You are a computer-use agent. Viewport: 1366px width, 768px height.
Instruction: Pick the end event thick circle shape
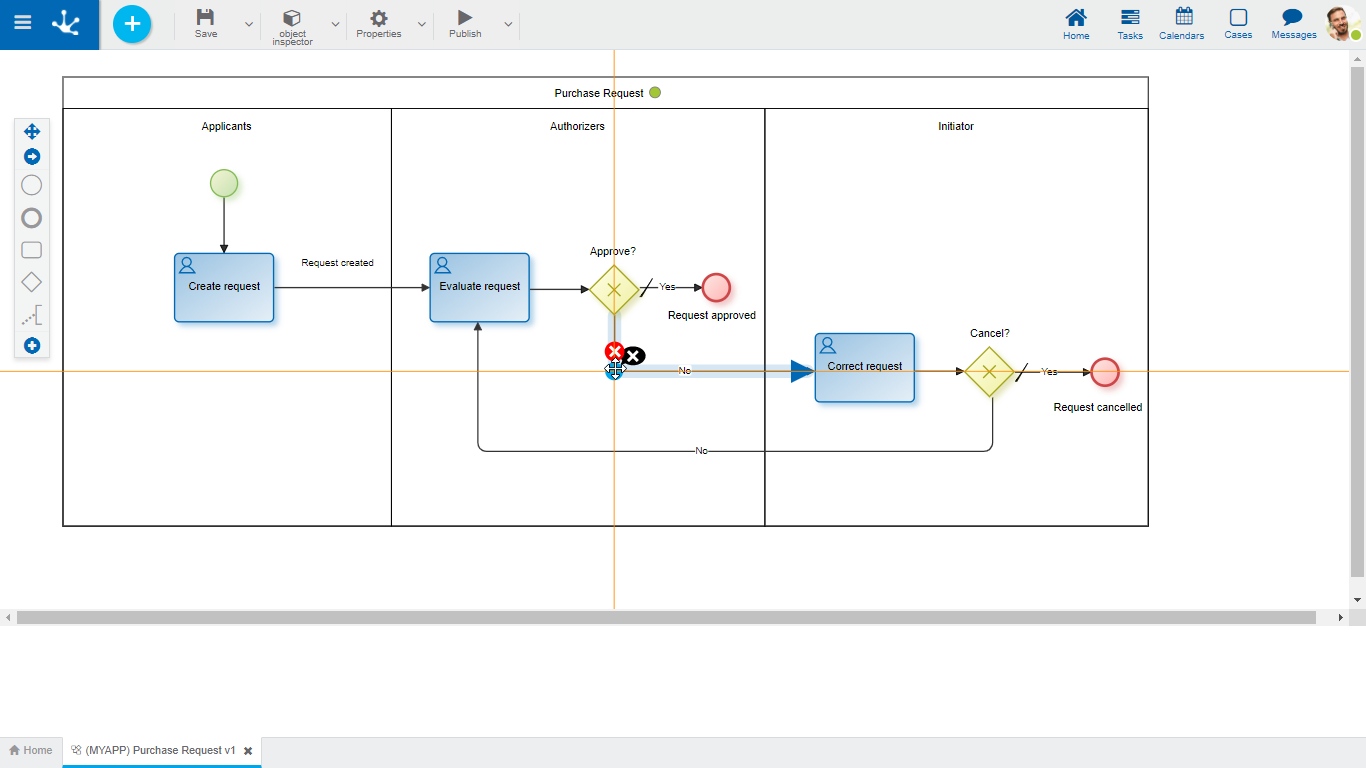(32, 218)
